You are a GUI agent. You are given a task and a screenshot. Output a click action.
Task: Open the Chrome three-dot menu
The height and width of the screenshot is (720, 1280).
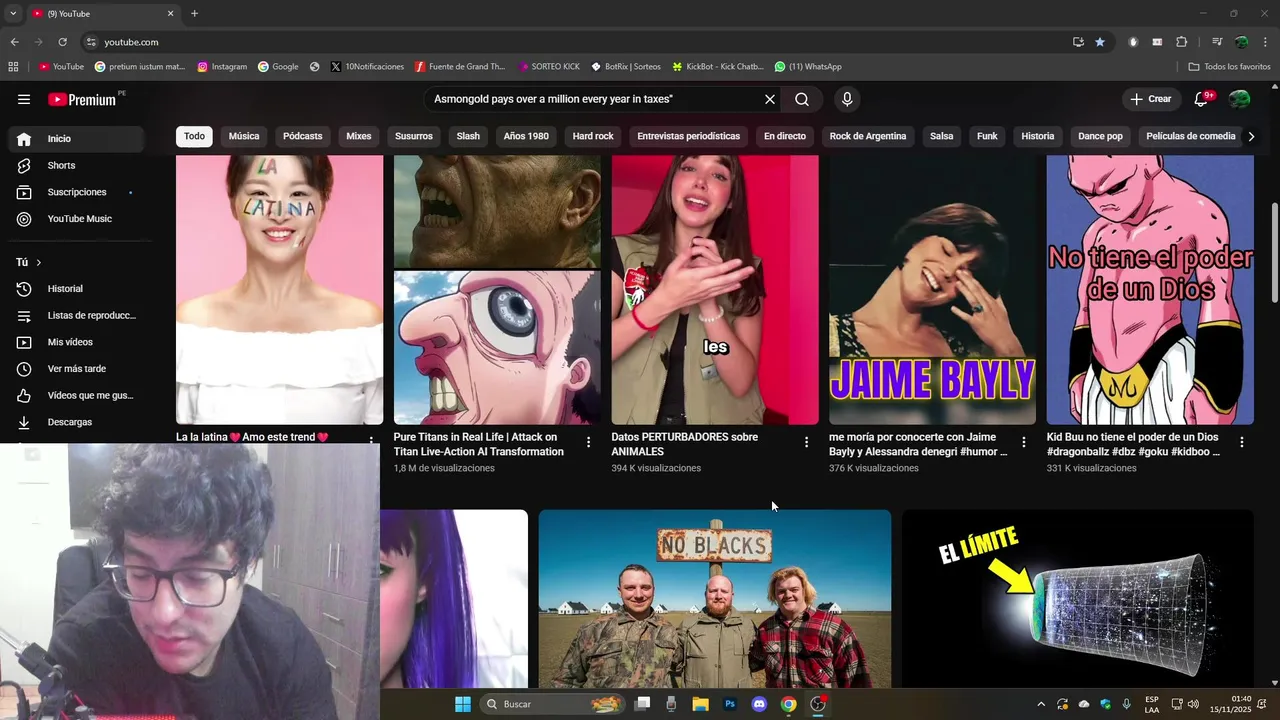click(1265, 42)
